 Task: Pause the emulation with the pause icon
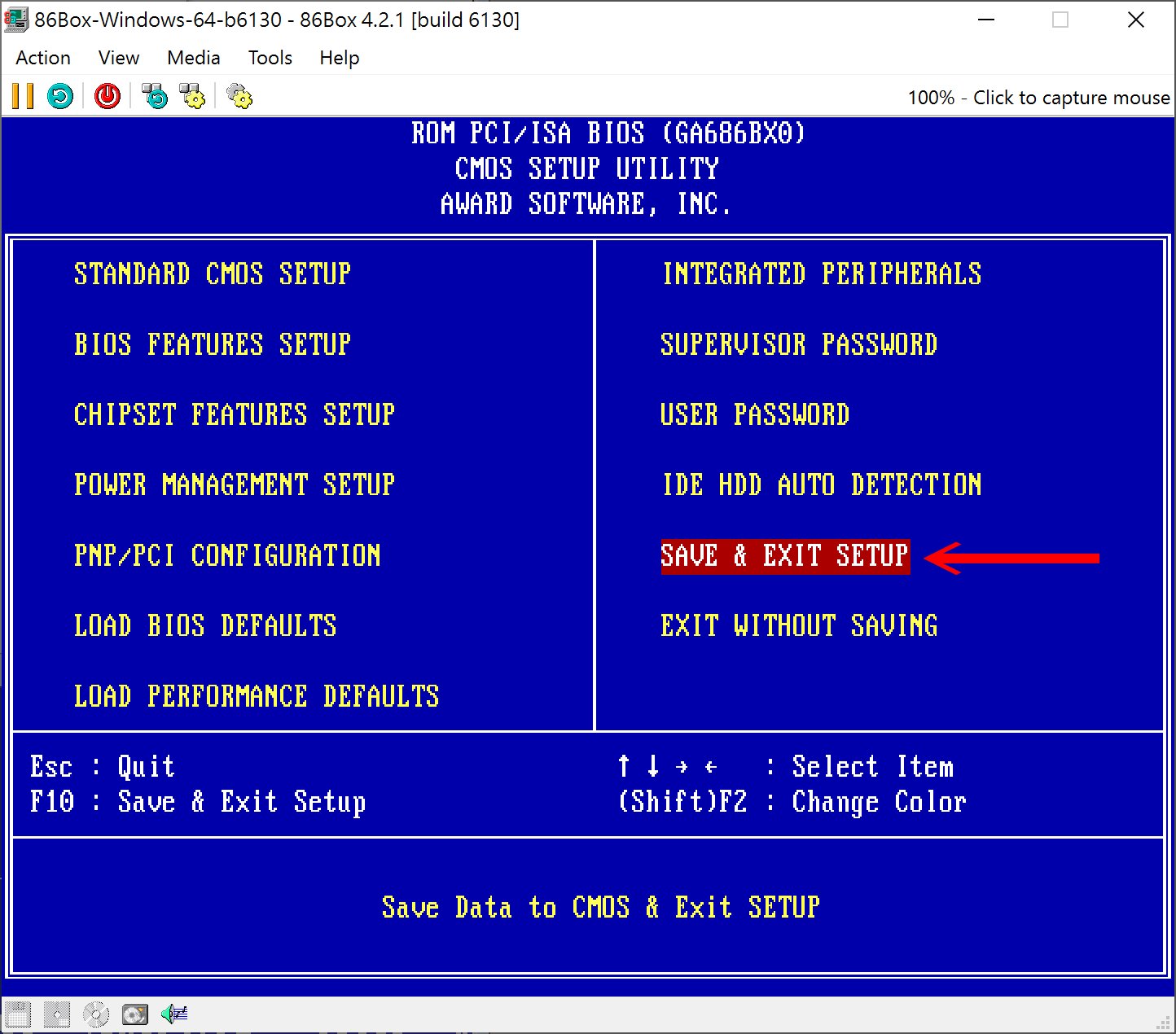23,96
